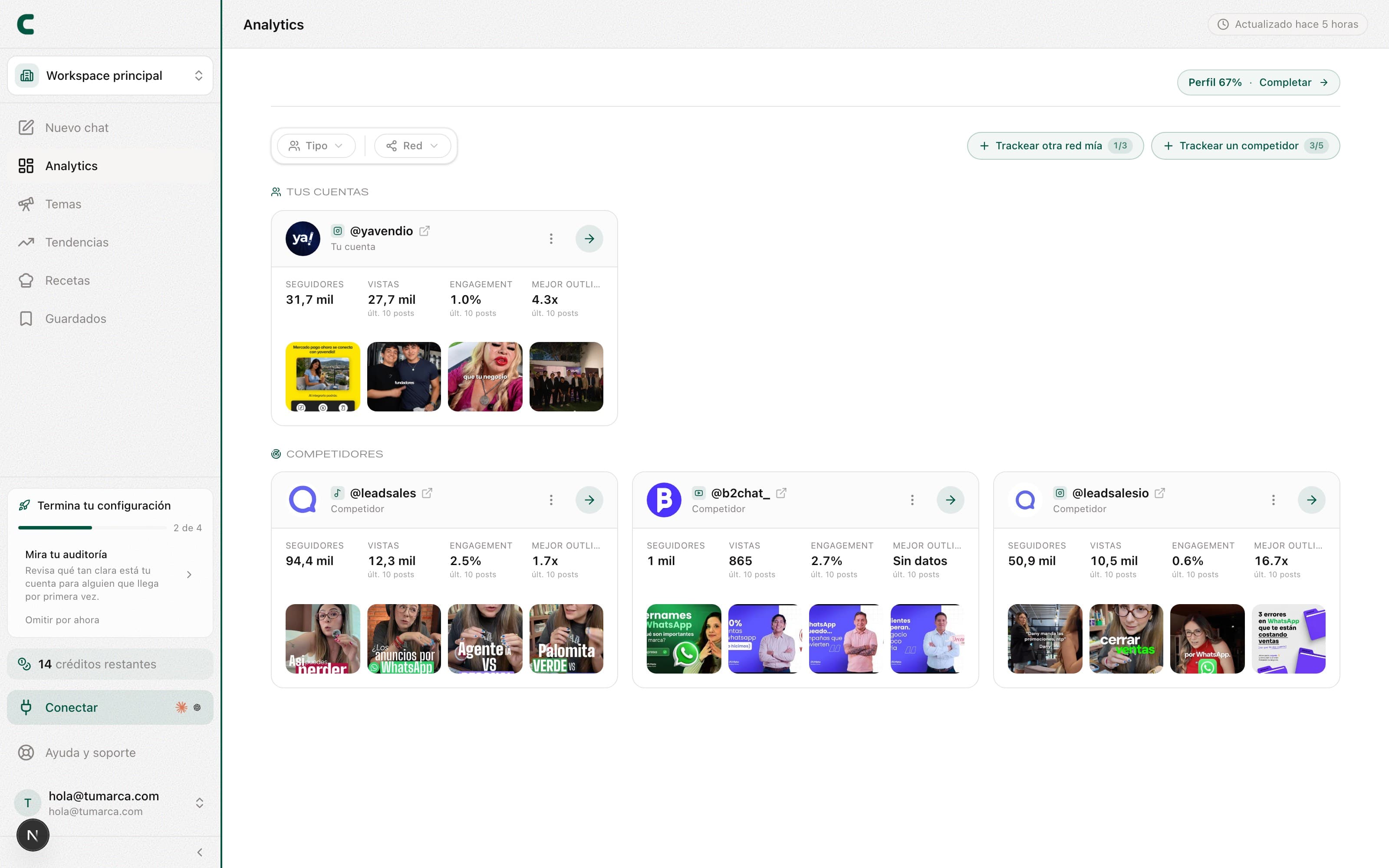
Task: Click the ya! avatar of @yavendio
Action: (x=303, y=239)
